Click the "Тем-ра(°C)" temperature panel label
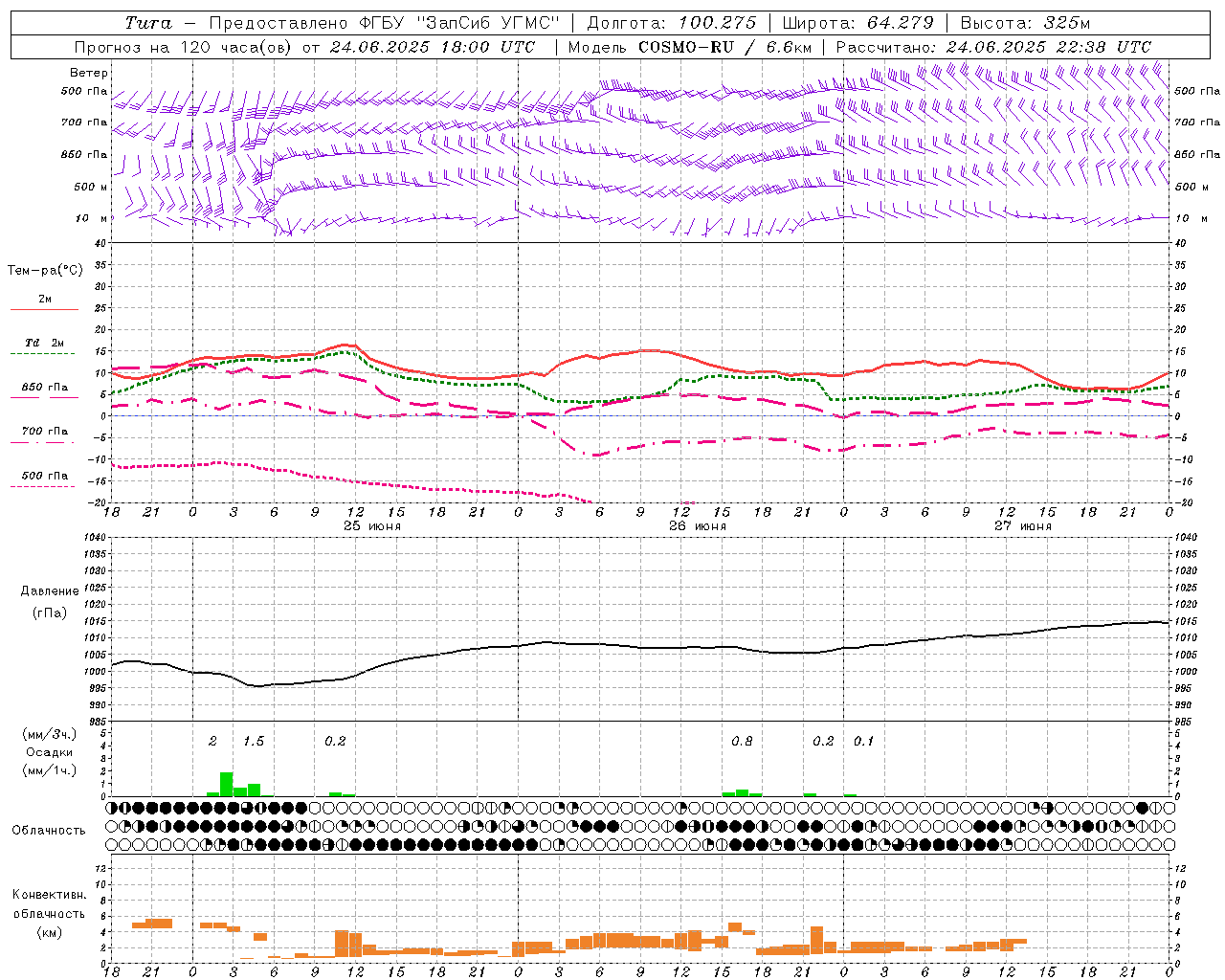The height and width of the screenshot is (980, 1225). pos(45,271)
